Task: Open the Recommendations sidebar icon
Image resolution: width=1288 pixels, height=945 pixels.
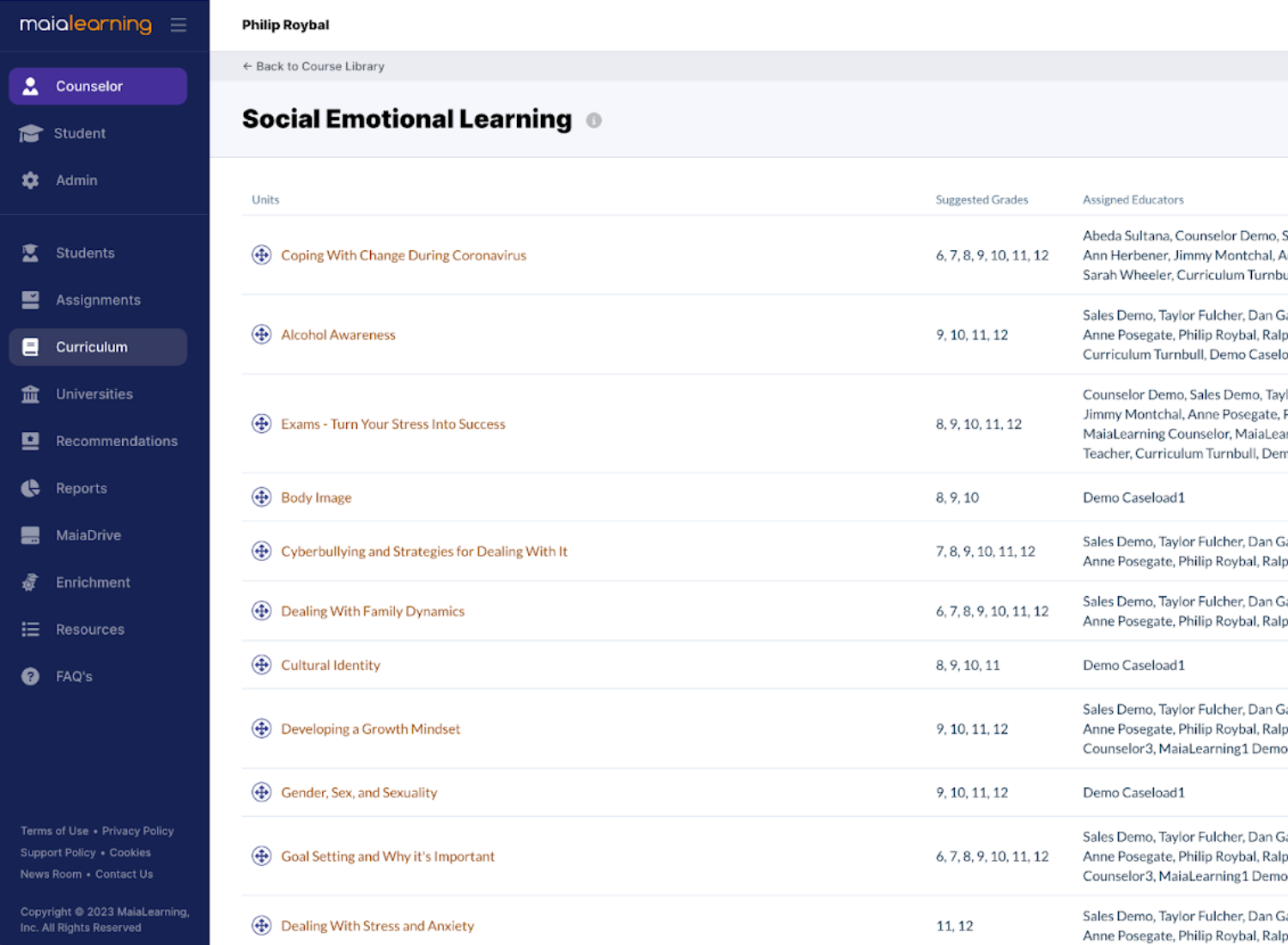Action: pyautogui.click(x=30, y=441)
